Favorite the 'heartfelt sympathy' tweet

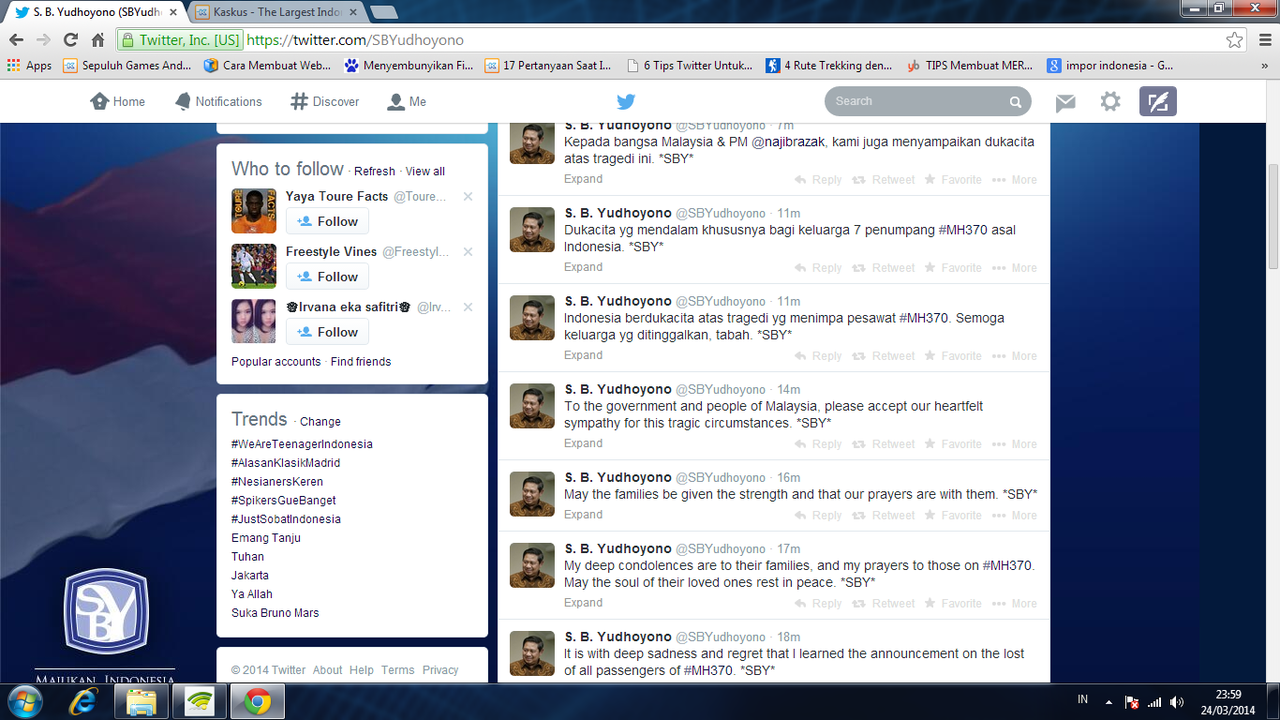[x=952, y=444]
